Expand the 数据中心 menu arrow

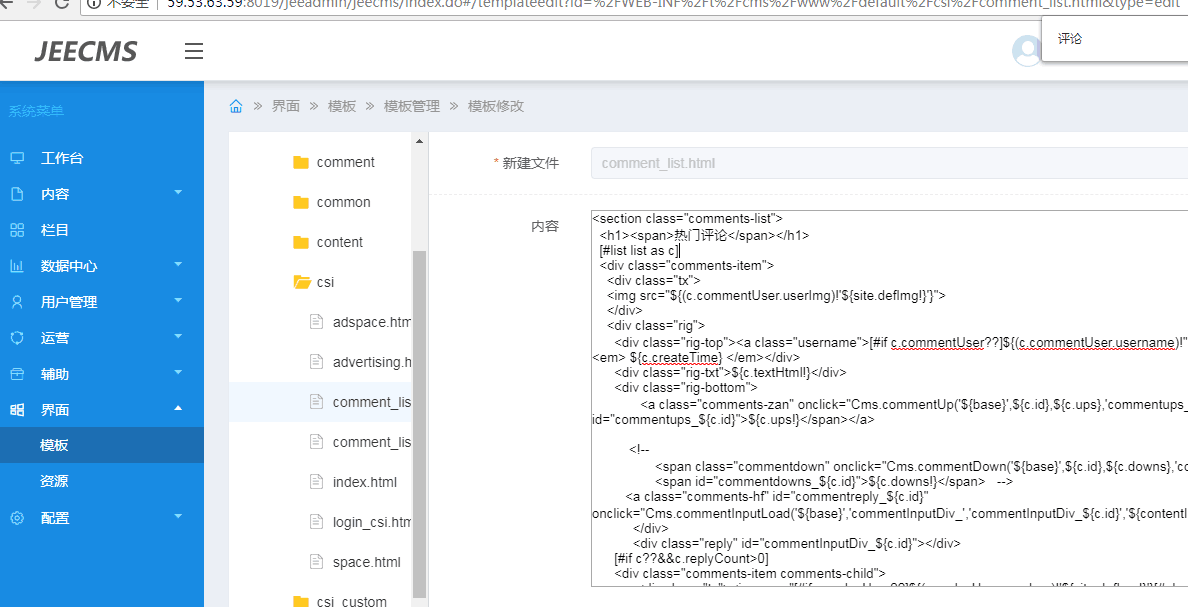tap(178, 265)
